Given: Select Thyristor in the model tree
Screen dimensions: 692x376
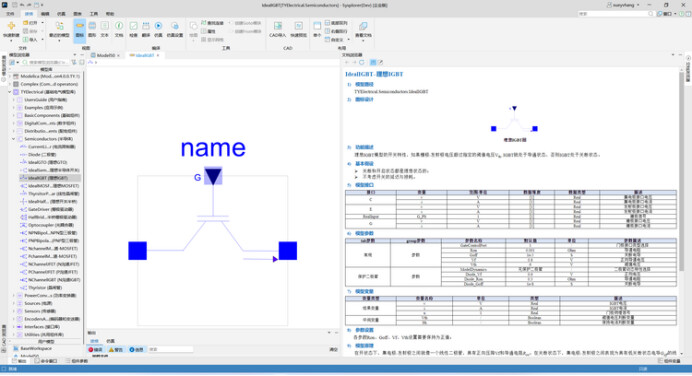Looking at the screenshot, I should 45,288.
